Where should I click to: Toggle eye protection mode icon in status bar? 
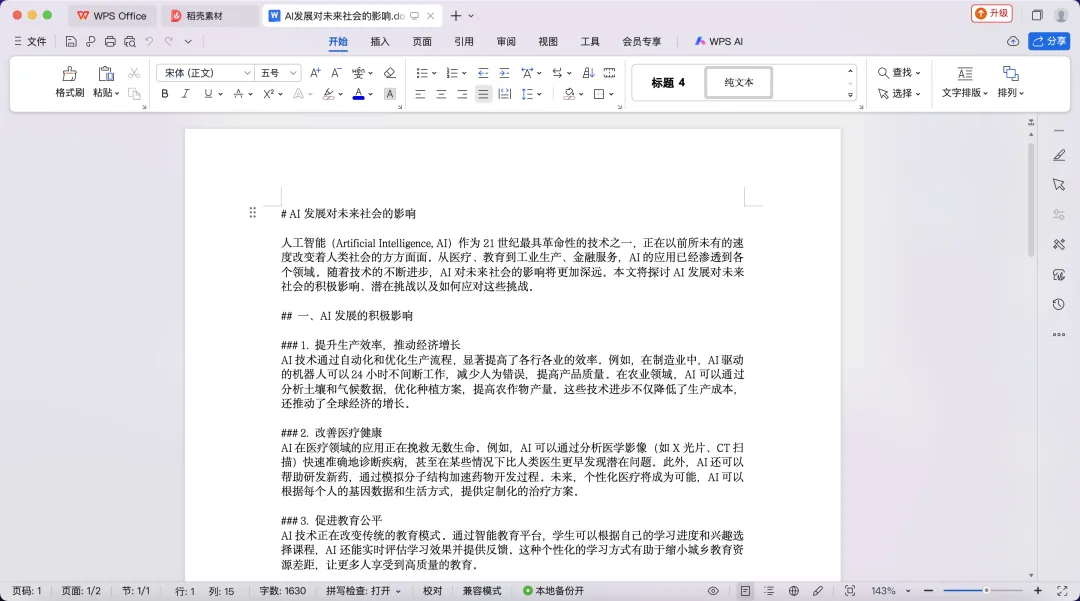(x=713, y=591)
